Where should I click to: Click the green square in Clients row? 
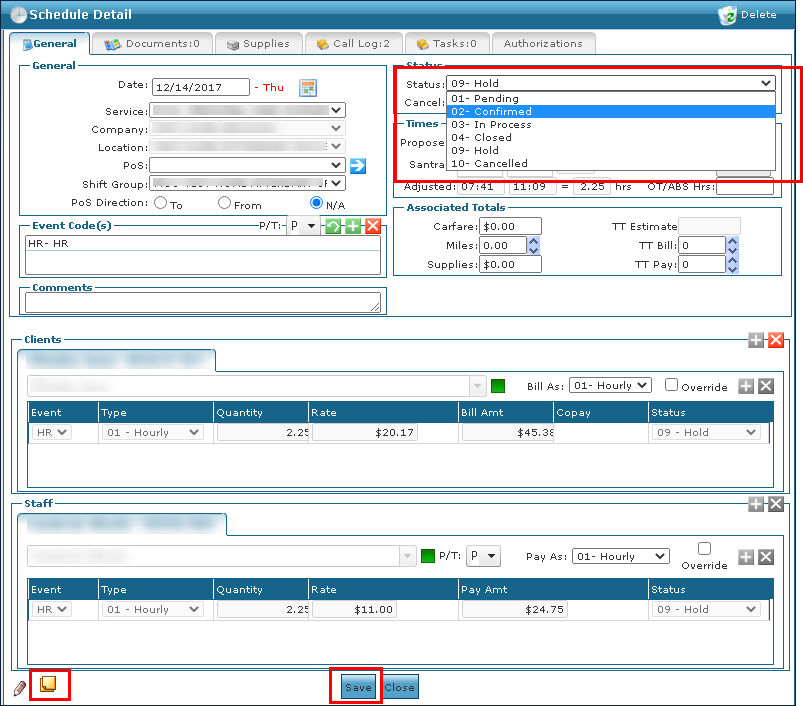point(498,386)
